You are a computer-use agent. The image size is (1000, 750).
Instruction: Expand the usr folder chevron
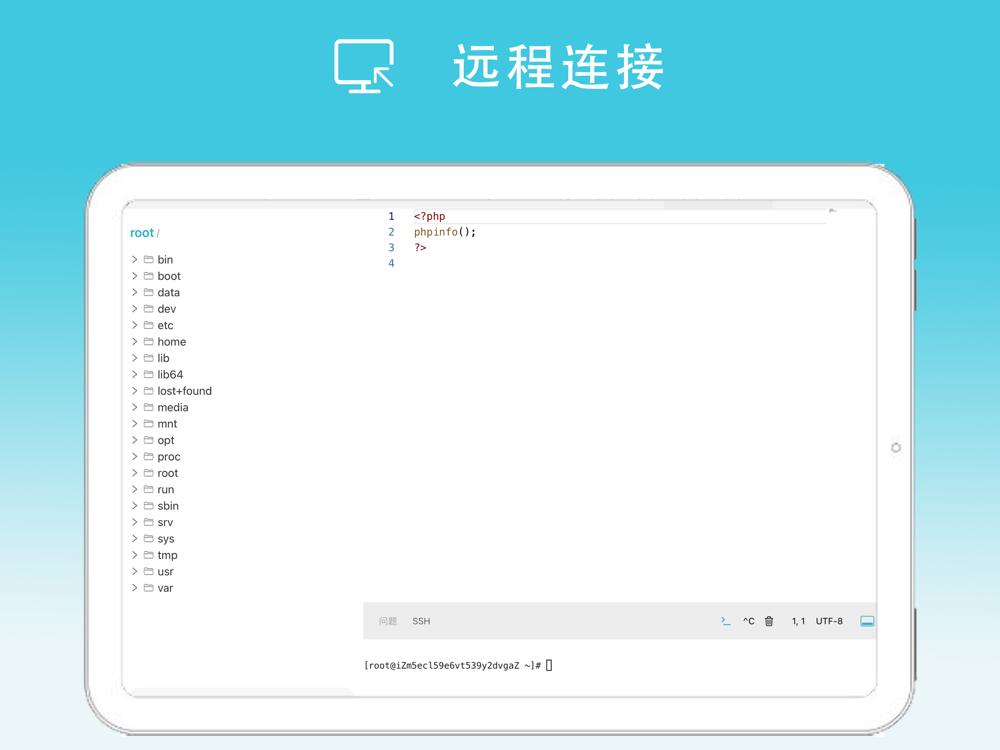point(135,571)
